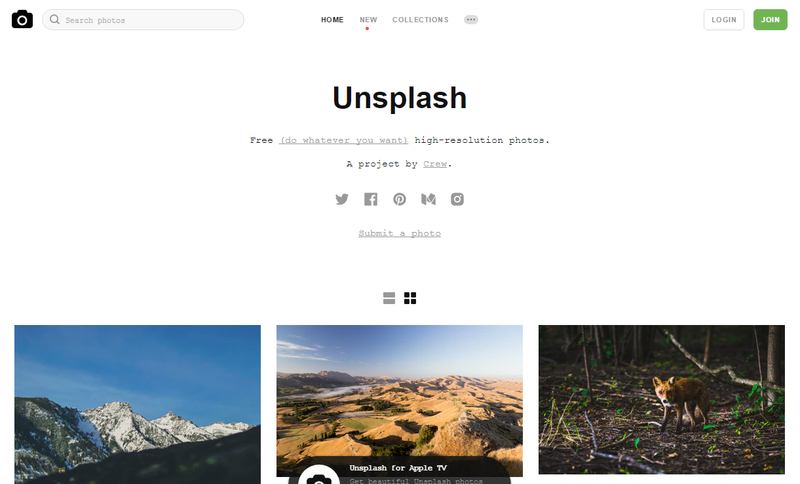
Task: Open the Facebook social icon
Action: pos(370,199)
